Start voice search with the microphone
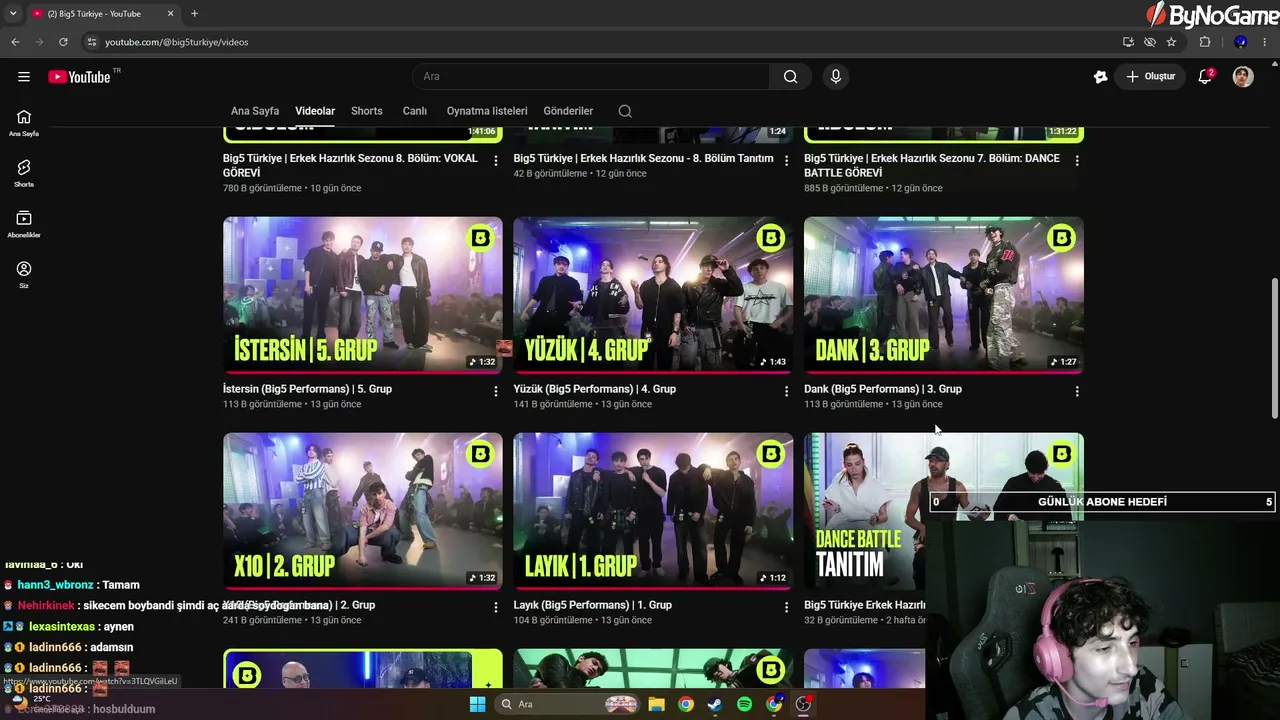 click(836, 77)
